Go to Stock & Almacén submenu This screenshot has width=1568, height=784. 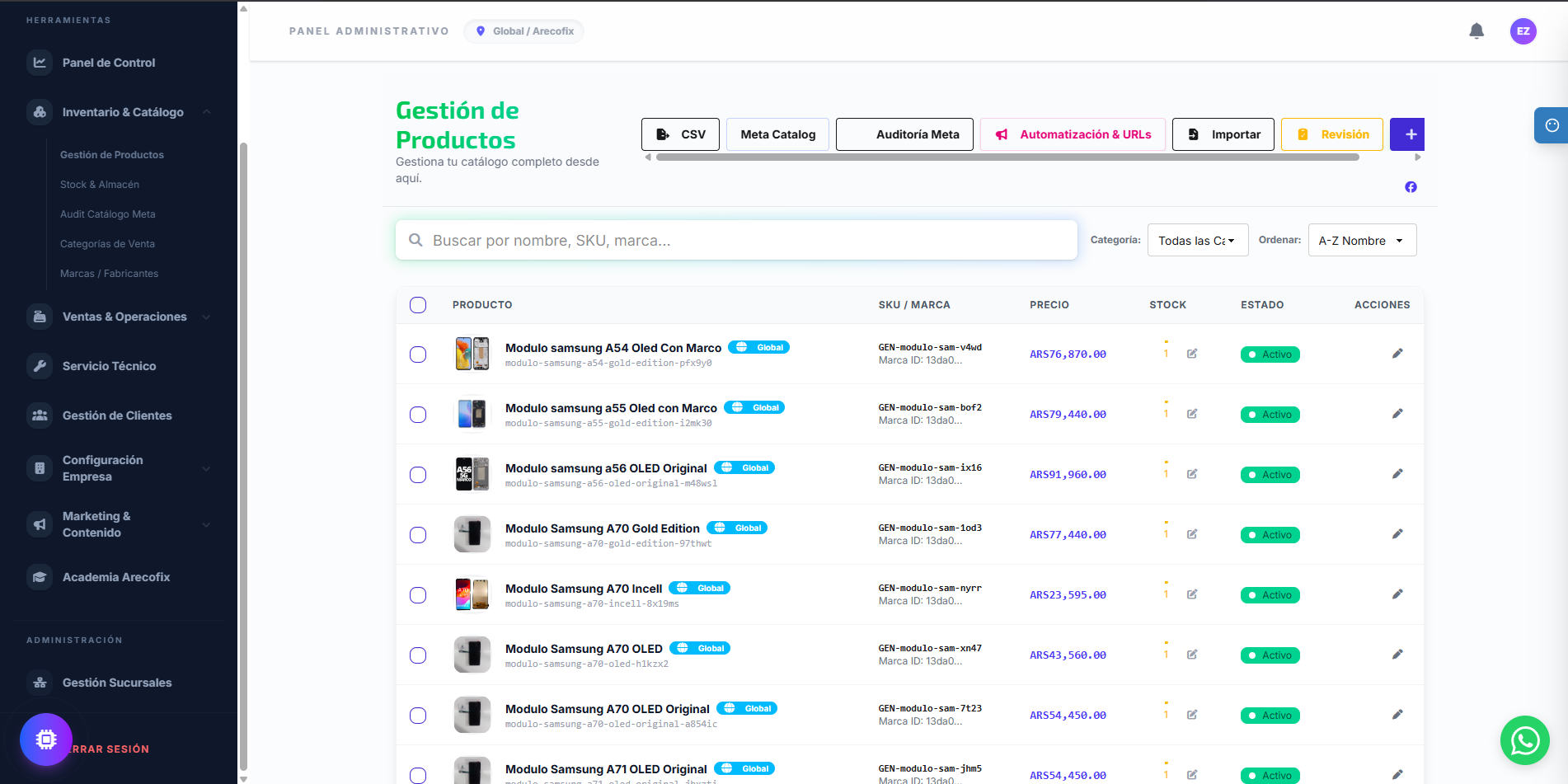100,185
